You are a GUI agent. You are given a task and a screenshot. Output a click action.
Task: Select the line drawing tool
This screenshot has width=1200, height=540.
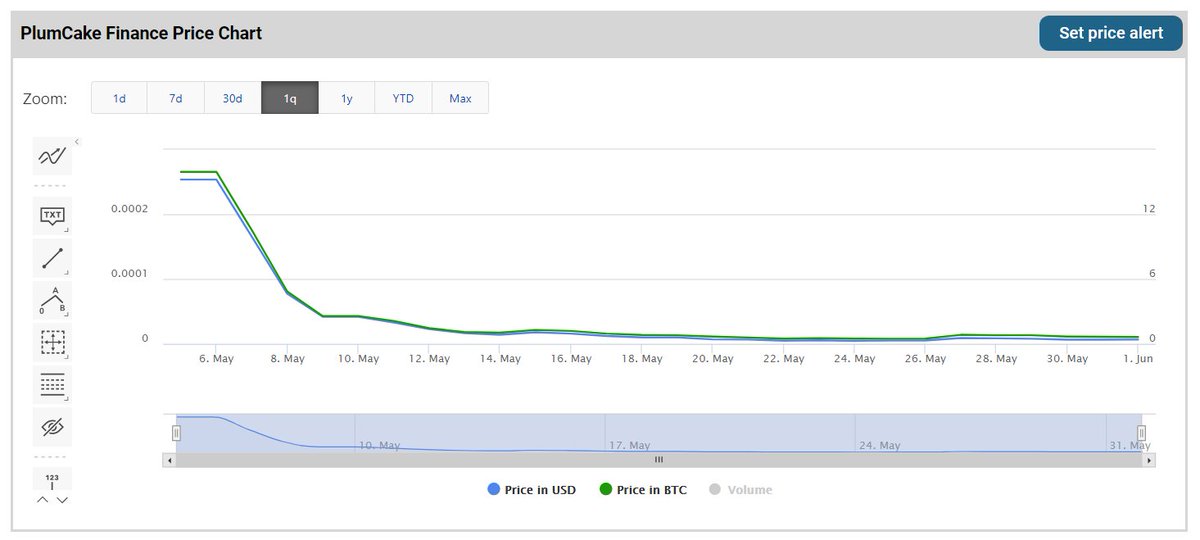(x=52, y=258)
